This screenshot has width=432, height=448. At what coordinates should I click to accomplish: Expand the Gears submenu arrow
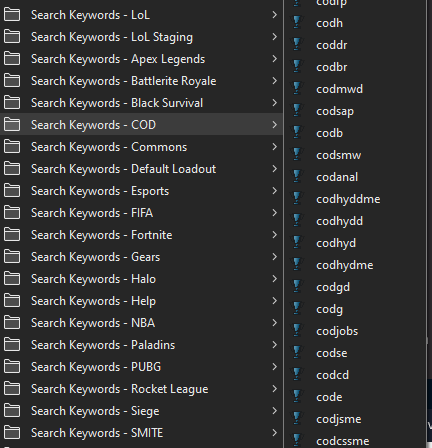coord(274,257)
